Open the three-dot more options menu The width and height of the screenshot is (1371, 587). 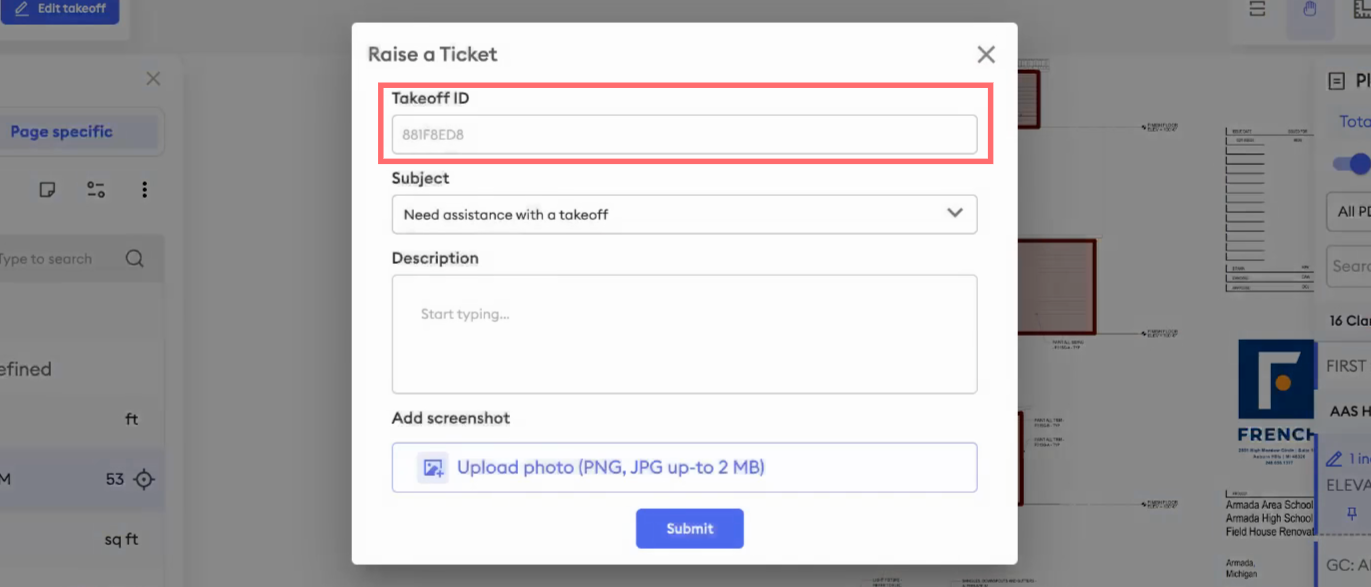(x=145, y=189)
